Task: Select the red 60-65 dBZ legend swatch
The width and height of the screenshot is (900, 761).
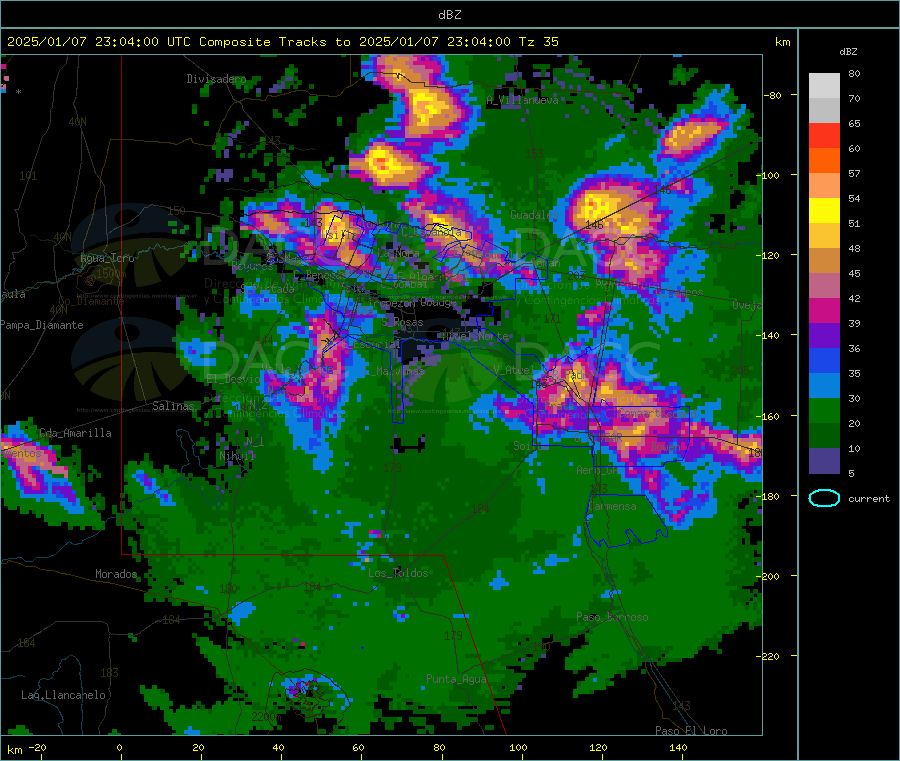Action: 824,135
